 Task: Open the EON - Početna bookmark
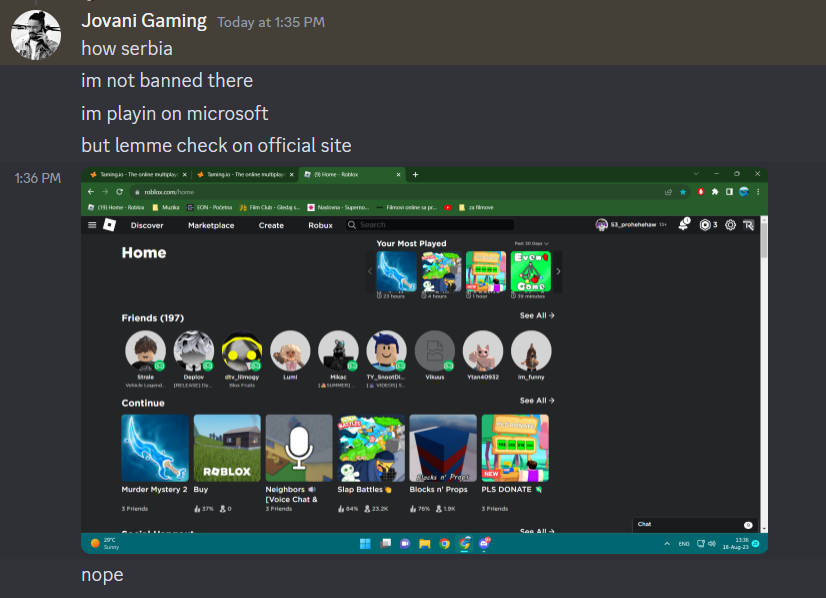tap(209, 208)
